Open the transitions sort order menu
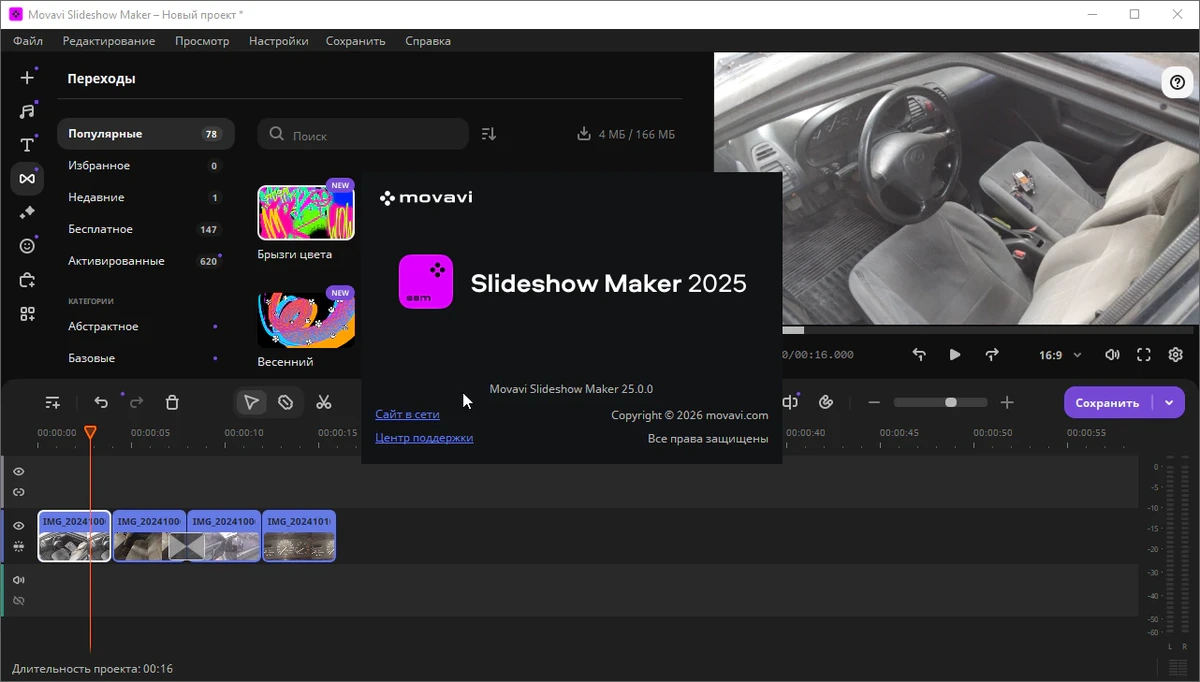Image resolution: width=1200 pixels, height=682 pixels. click(489, 134)
